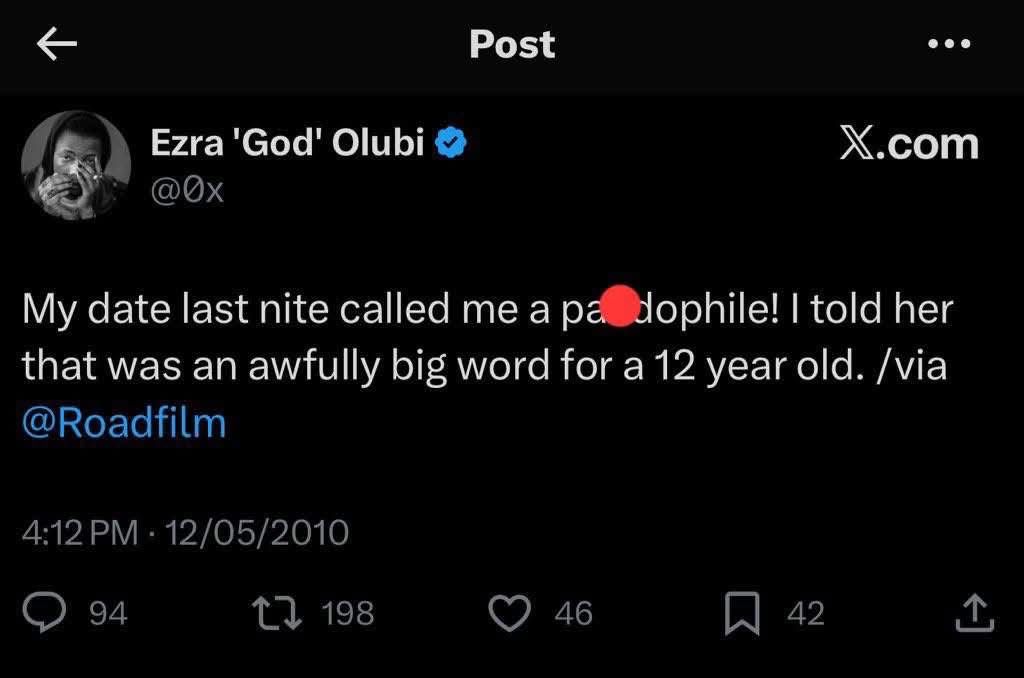Click the X.com logo label

coord(908,144)
